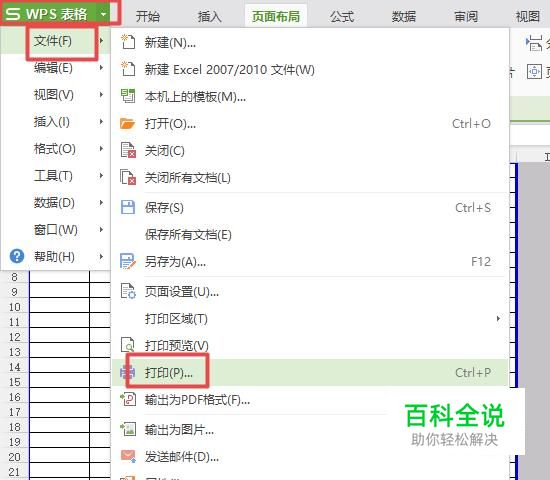Expand the 文件(F) submenu arrow
550x480 pixels.
pyautogui.click(x=101, y=41)
